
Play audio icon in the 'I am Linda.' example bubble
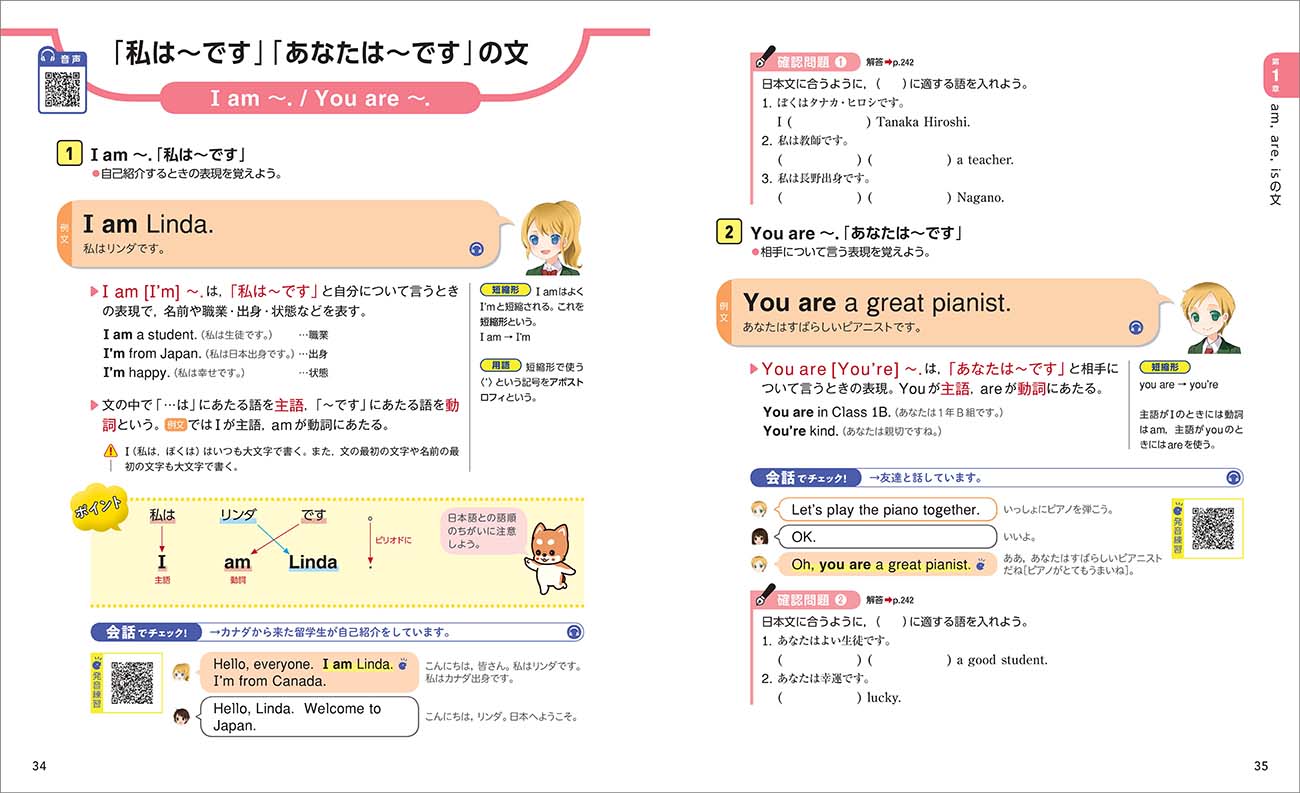pos(476,250)
